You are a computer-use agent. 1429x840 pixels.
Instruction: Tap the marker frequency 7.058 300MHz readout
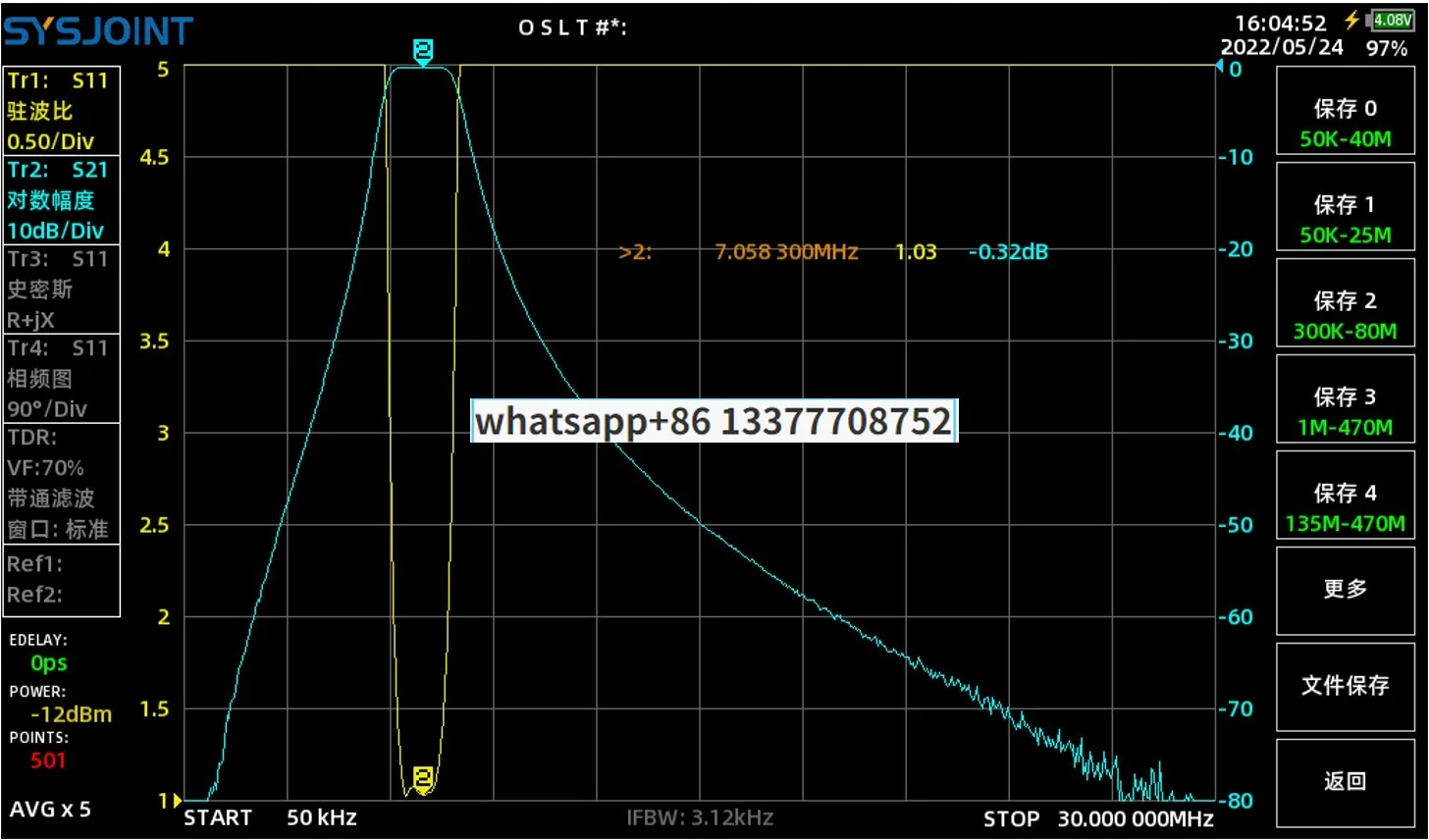tap(786, 252)
